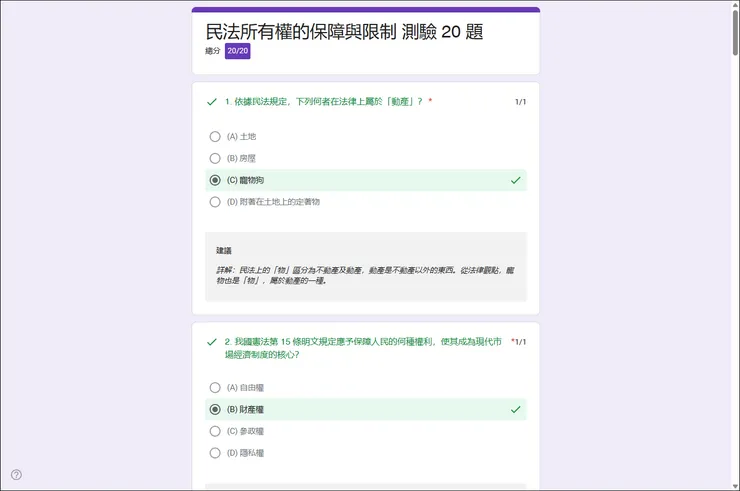Click the green checkmark beside question 2
Image resolution: width=740 pixels, height=491 pixels.
[x=212, y=342]
